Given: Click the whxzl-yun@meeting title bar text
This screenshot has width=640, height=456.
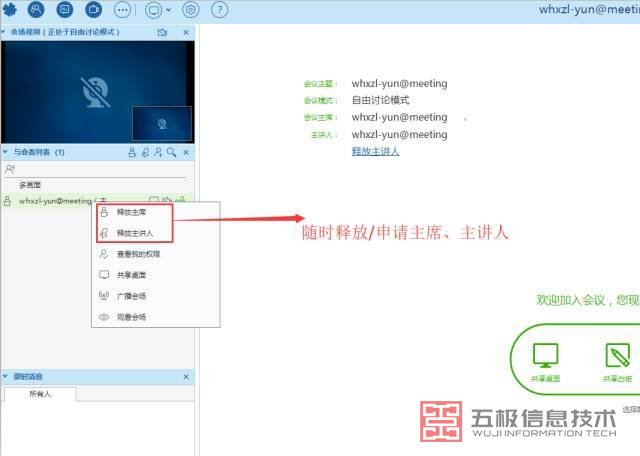Looking at the screenshot, I should point(589,9).
